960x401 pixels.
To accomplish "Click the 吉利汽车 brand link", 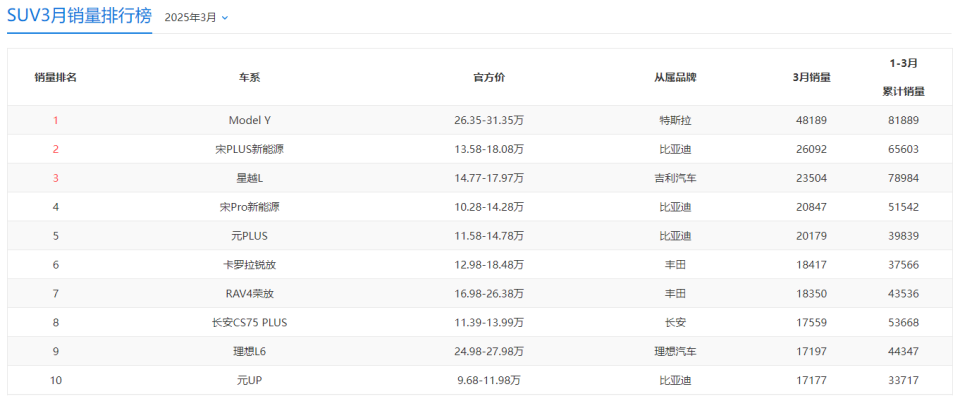I will point(675,178).
